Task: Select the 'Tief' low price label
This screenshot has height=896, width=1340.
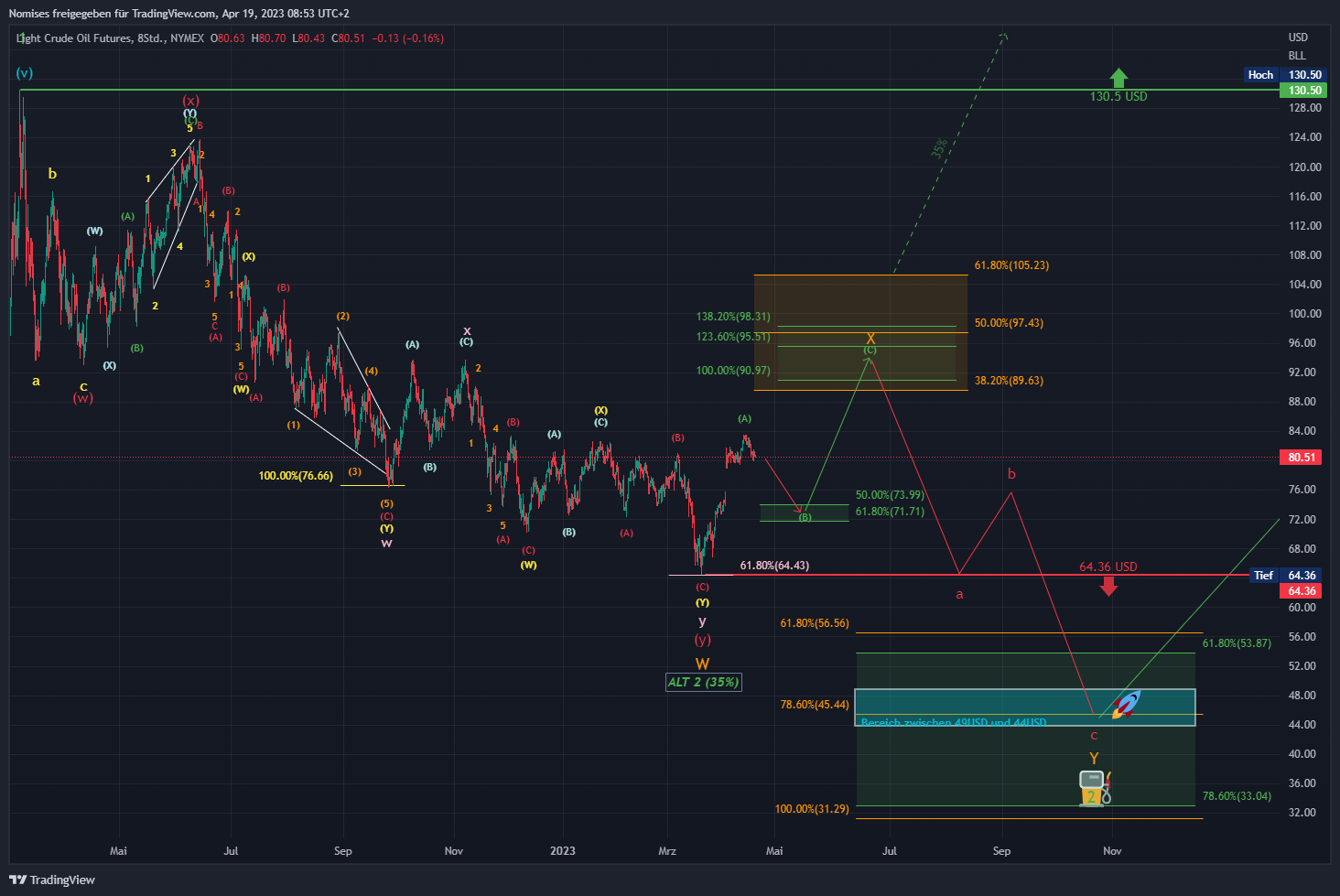Action: [x=1263, y=576]
